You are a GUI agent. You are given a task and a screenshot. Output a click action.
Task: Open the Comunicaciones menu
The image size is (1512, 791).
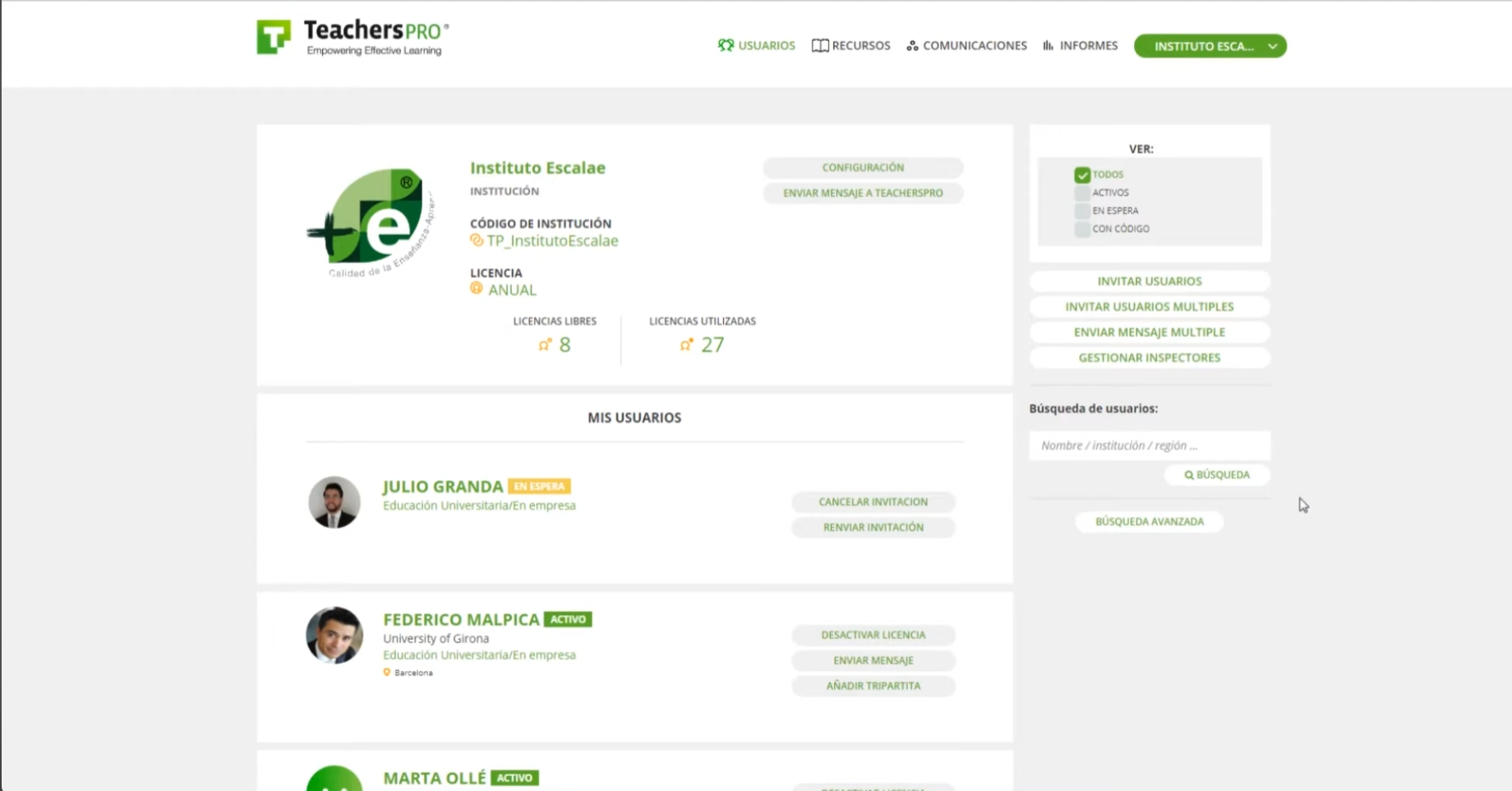[x=967, y=45]
